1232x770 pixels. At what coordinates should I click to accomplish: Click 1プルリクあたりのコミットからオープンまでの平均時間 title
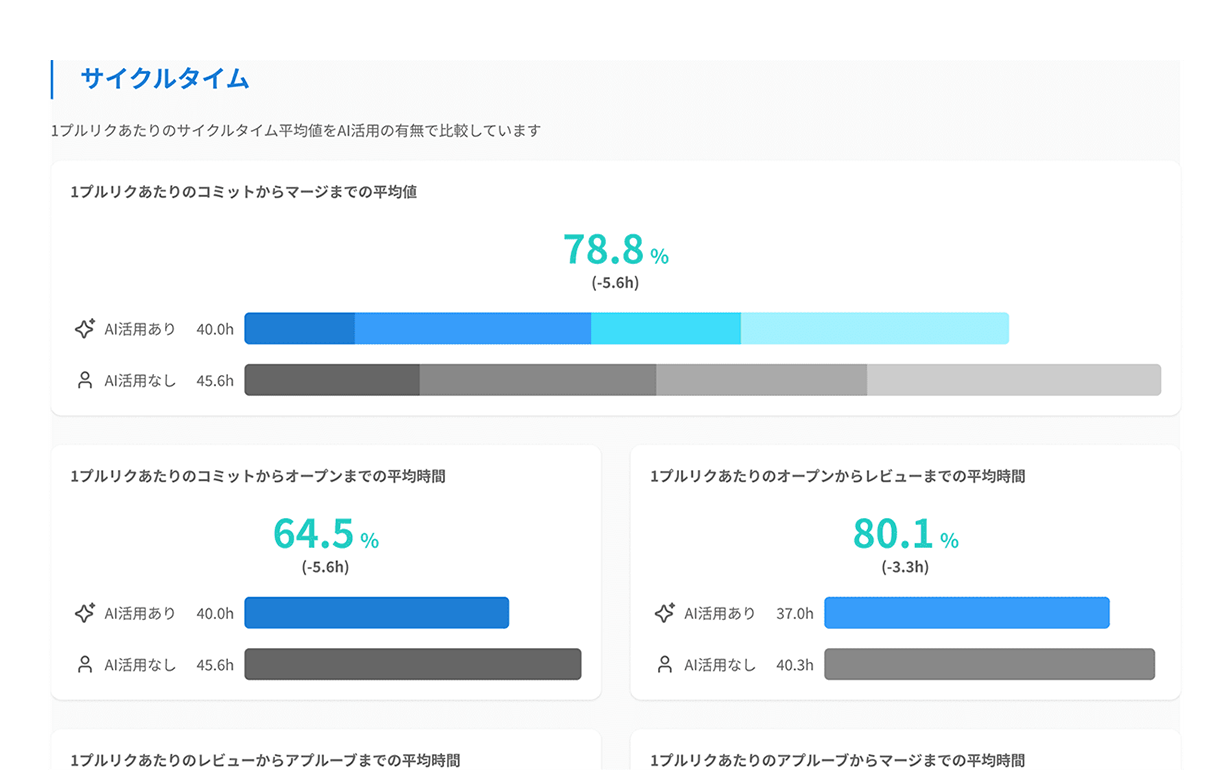tap(258, 477)
